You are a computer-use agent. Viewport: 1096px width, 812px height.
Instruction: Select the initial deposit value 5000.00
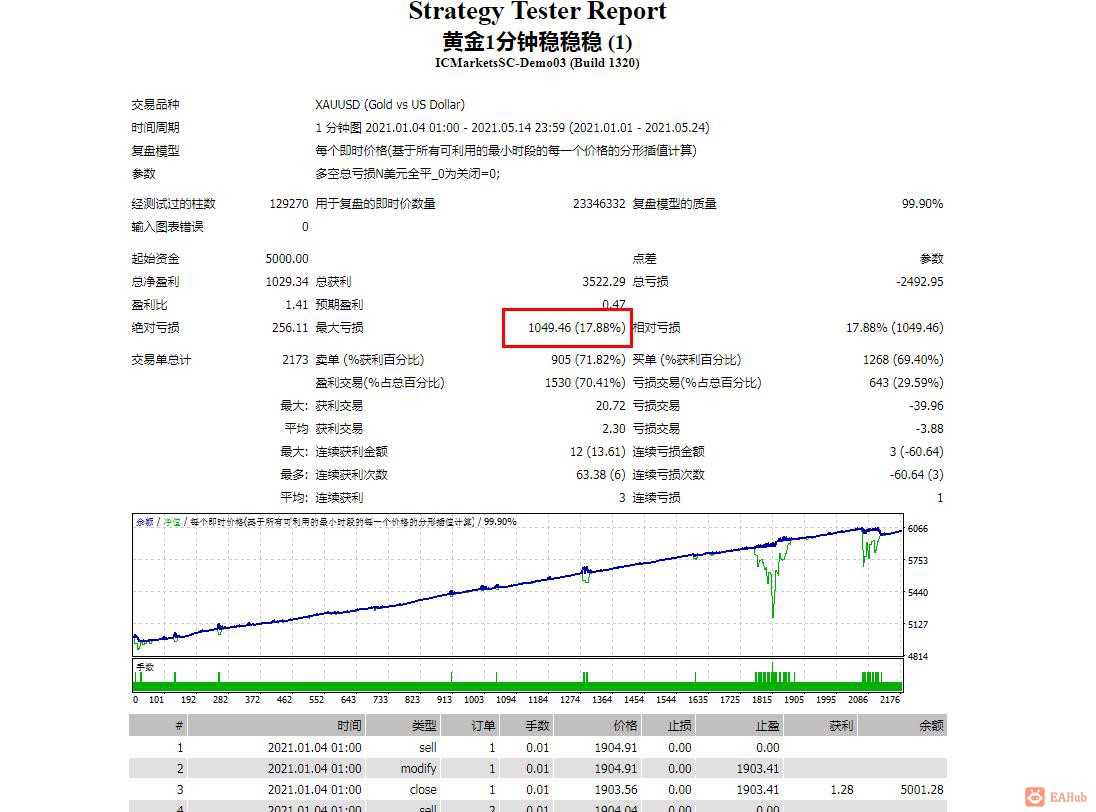point(287,259)
